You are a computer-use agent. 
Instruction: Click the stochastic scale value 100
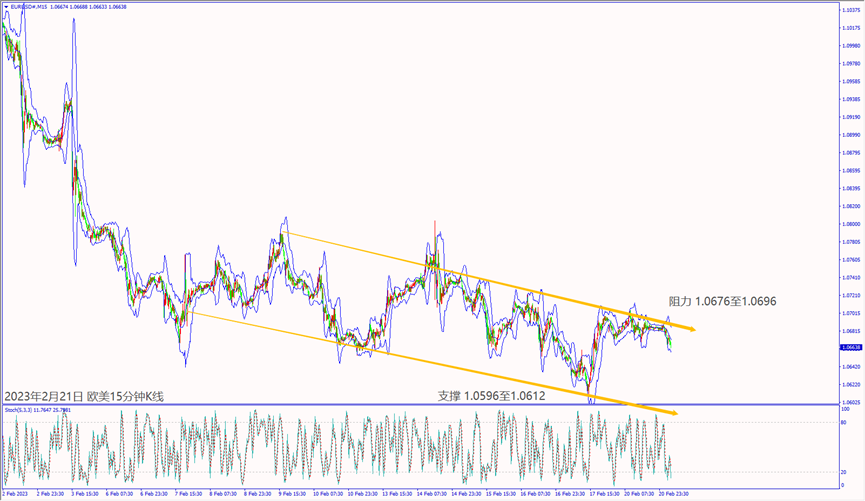click(846, 409)
